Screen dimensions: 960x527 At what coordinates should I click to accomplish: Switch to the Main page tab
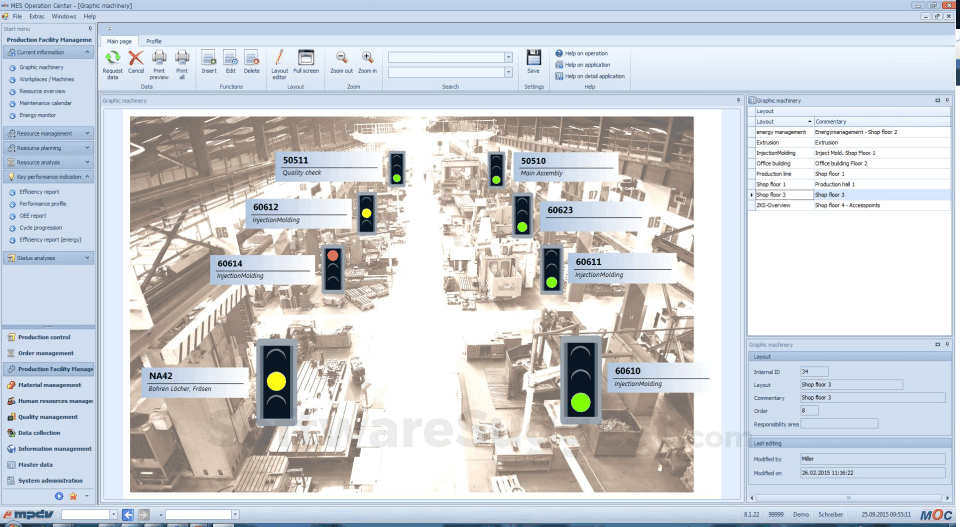pyautogui.click(x=119, y=41)
